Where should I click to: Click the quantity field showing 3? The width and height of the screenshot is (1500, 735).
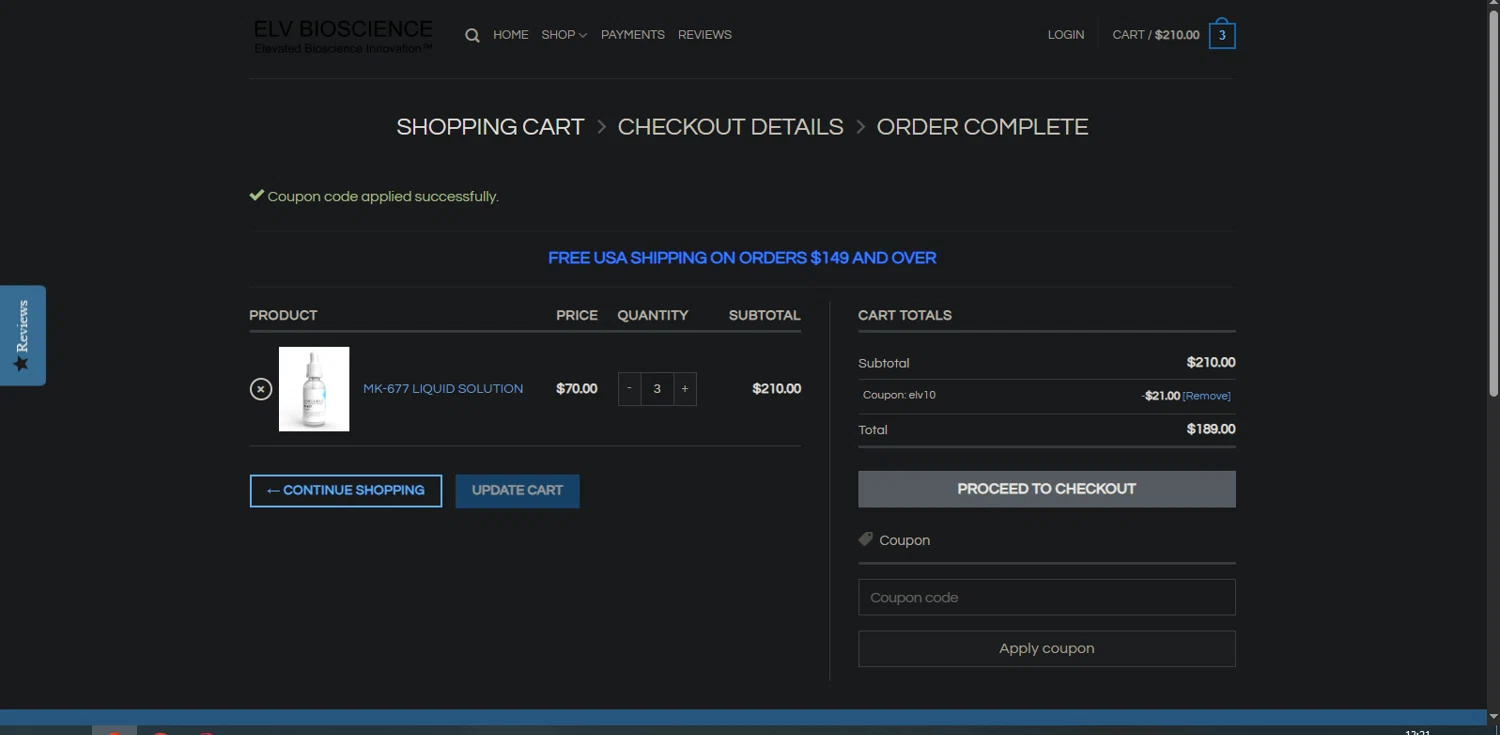click(657, 389)
